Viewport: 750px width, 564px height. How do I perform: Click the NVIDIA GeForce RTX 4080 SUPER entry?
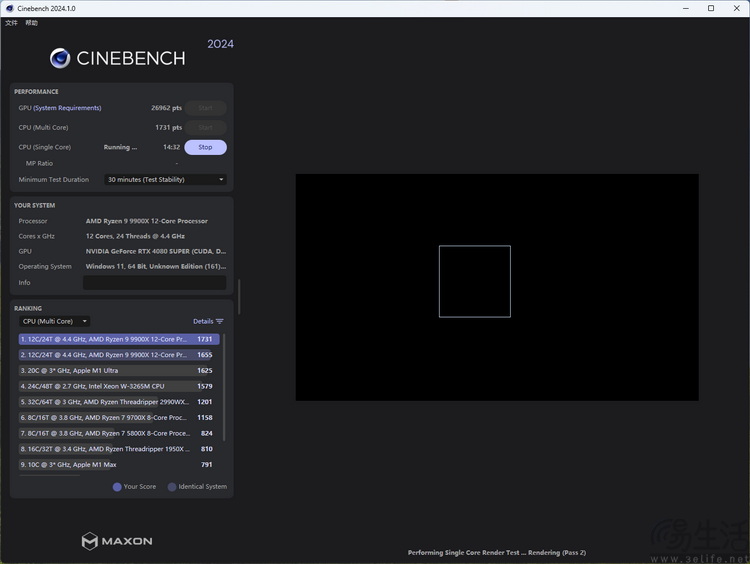coord(156,252)
